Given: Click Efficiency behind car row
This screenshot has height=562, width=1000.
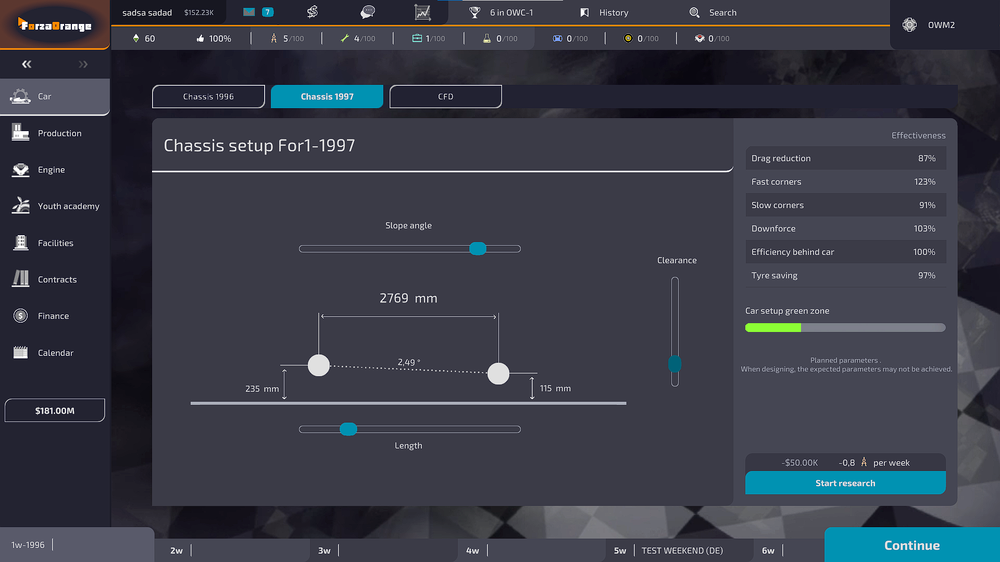Looking at the screenshot, I should [x=845, y=252].
